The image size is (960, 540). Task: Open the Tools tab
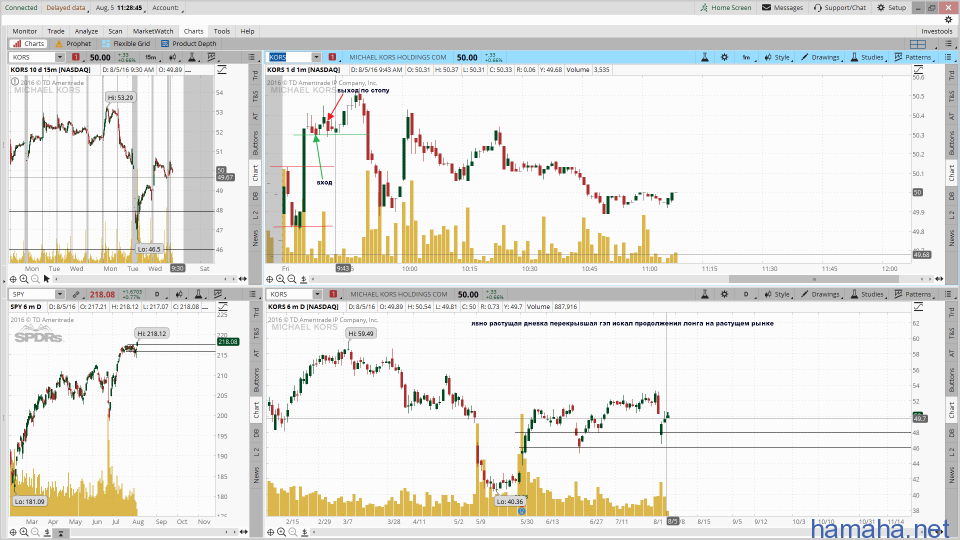point(222,31)
